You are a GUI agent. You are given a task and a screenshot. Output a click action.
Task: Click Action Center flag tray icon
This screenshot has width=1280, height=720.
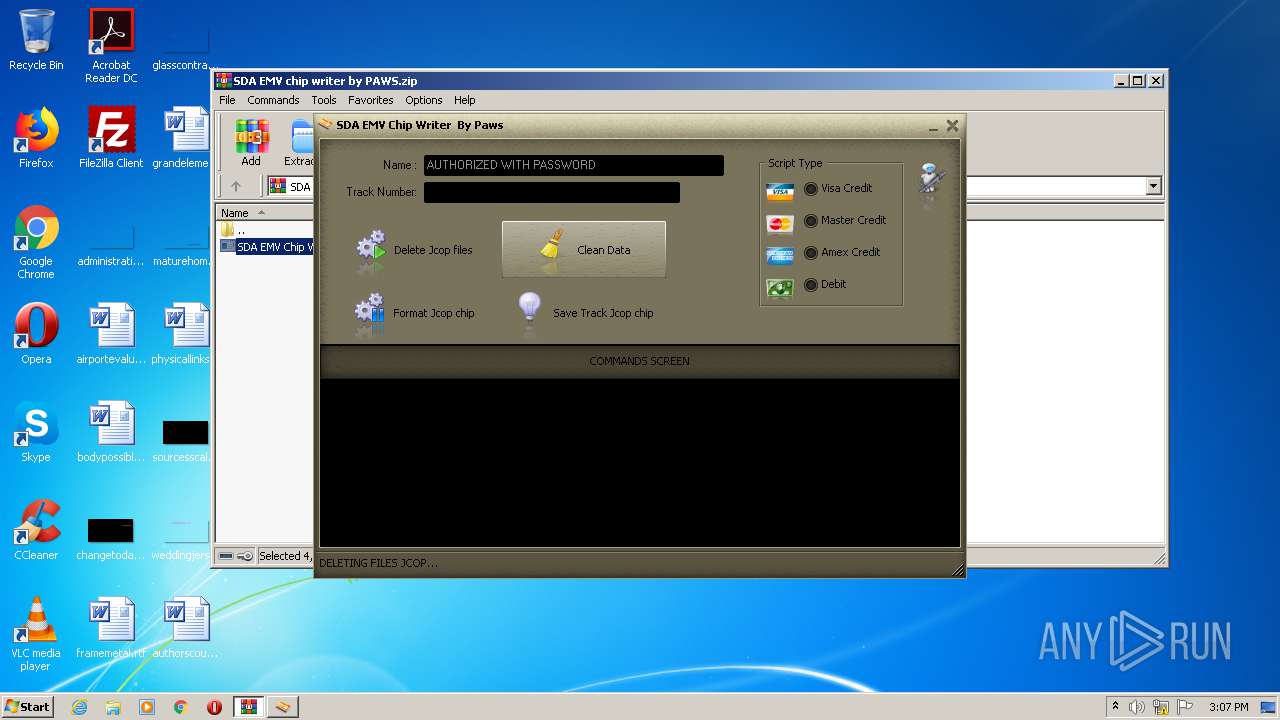point(1184,707)
